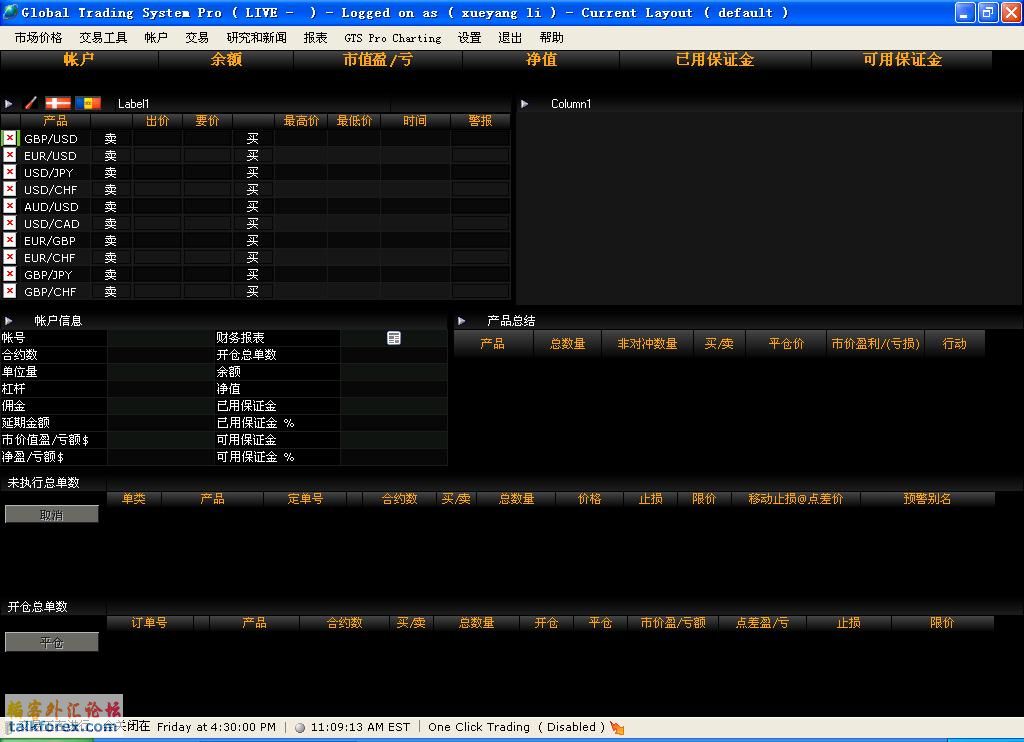Click the red and white cross flag icon
This screenshot has width=1024, height=742.
point(58,103)
